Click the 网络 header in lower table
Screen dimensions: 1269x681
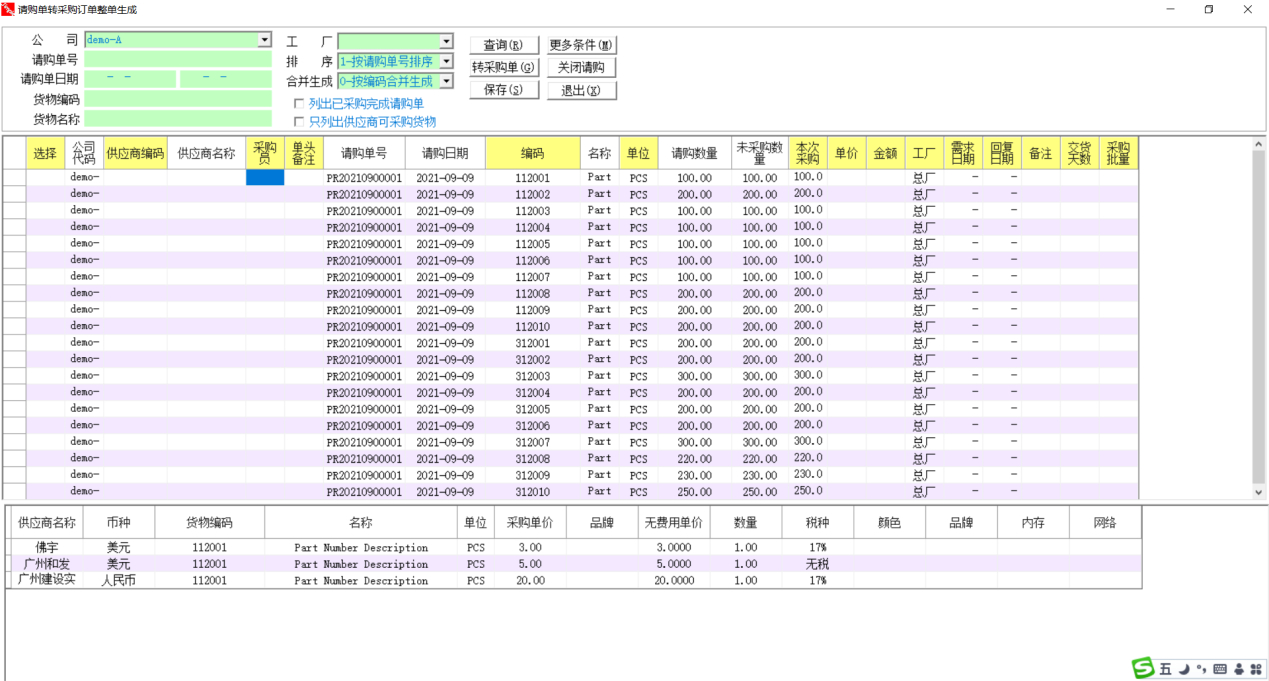click(x=1105, y=522)
